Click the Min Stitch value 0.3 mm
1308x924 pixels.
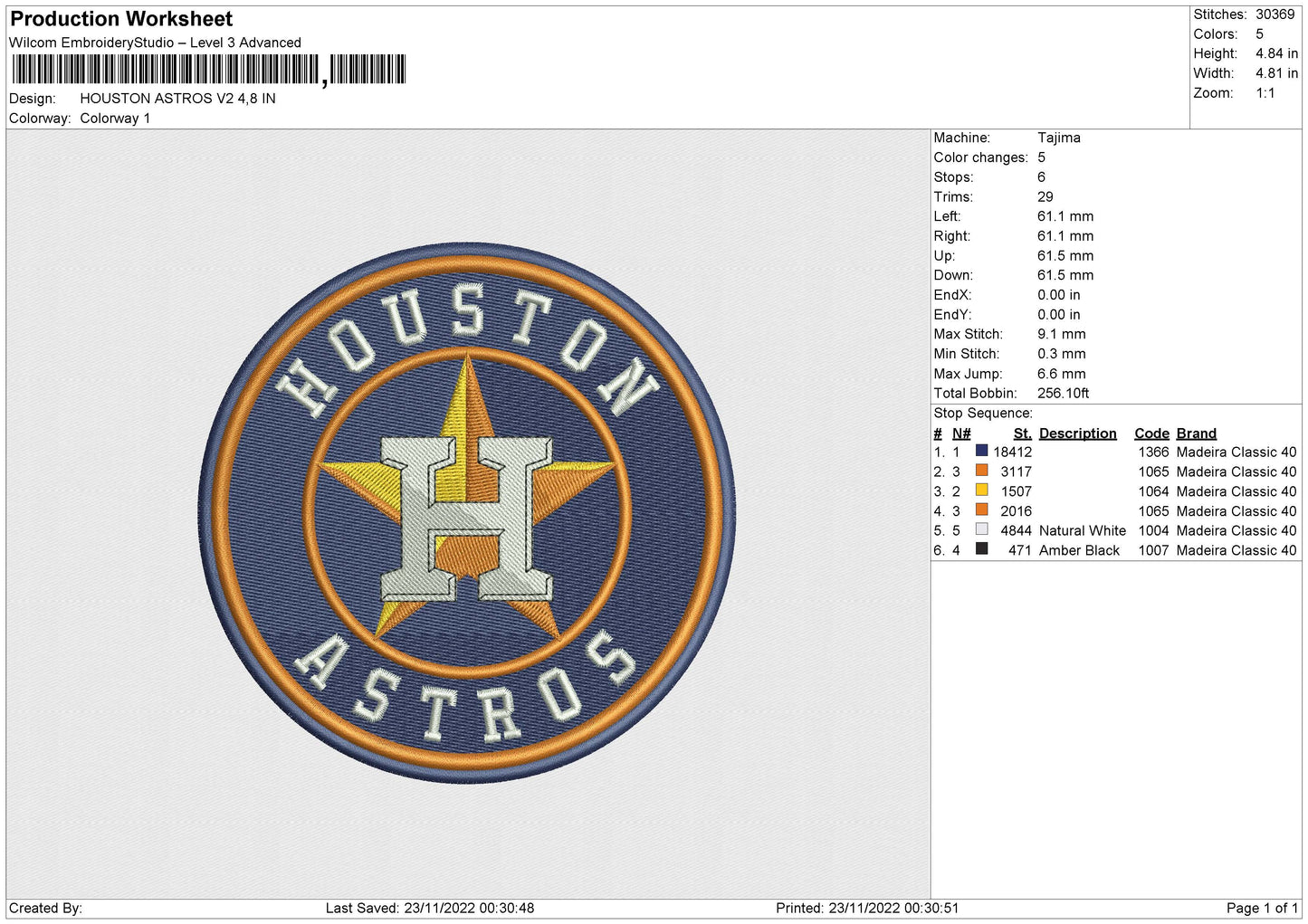click(1062, 354)
